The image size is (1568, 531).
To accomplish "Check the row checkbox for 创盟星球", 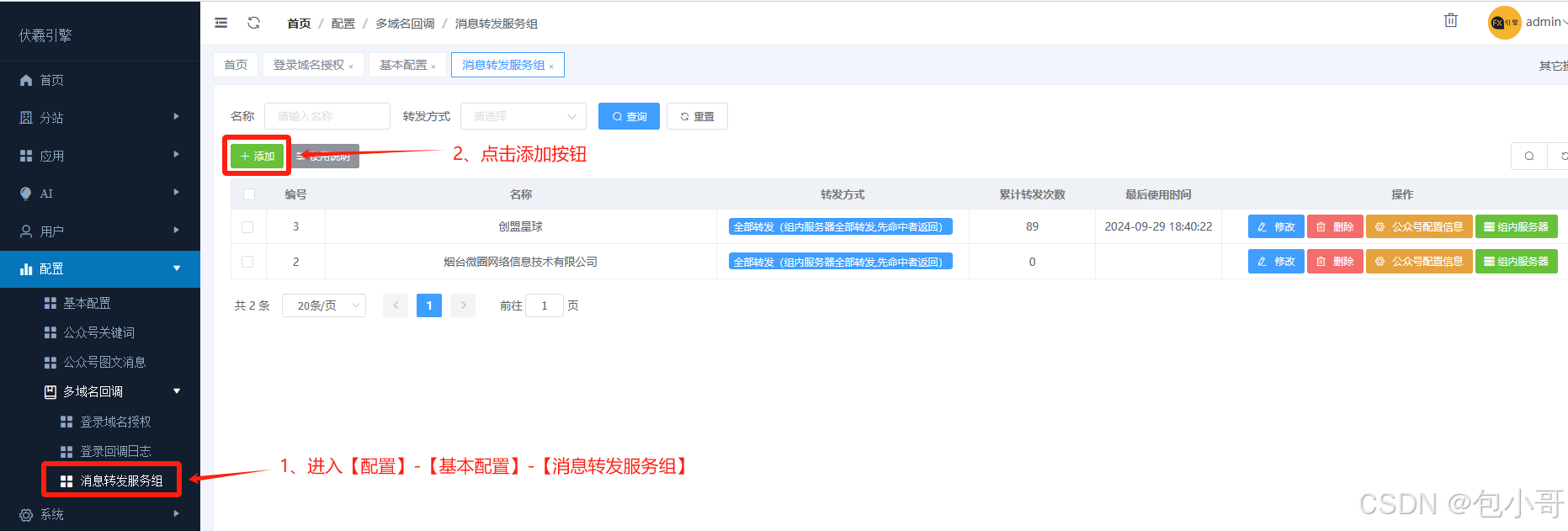I will tap(247, 226).
